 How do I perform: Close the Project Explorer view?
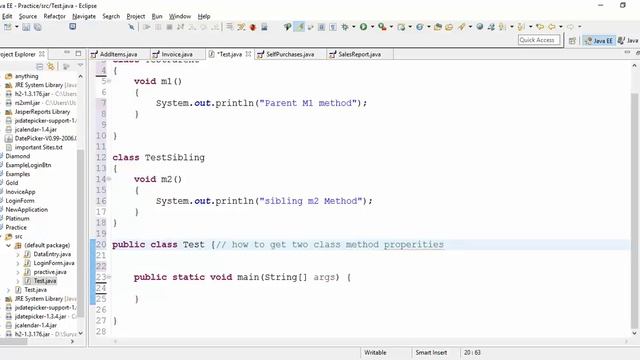tap(42, 54)
